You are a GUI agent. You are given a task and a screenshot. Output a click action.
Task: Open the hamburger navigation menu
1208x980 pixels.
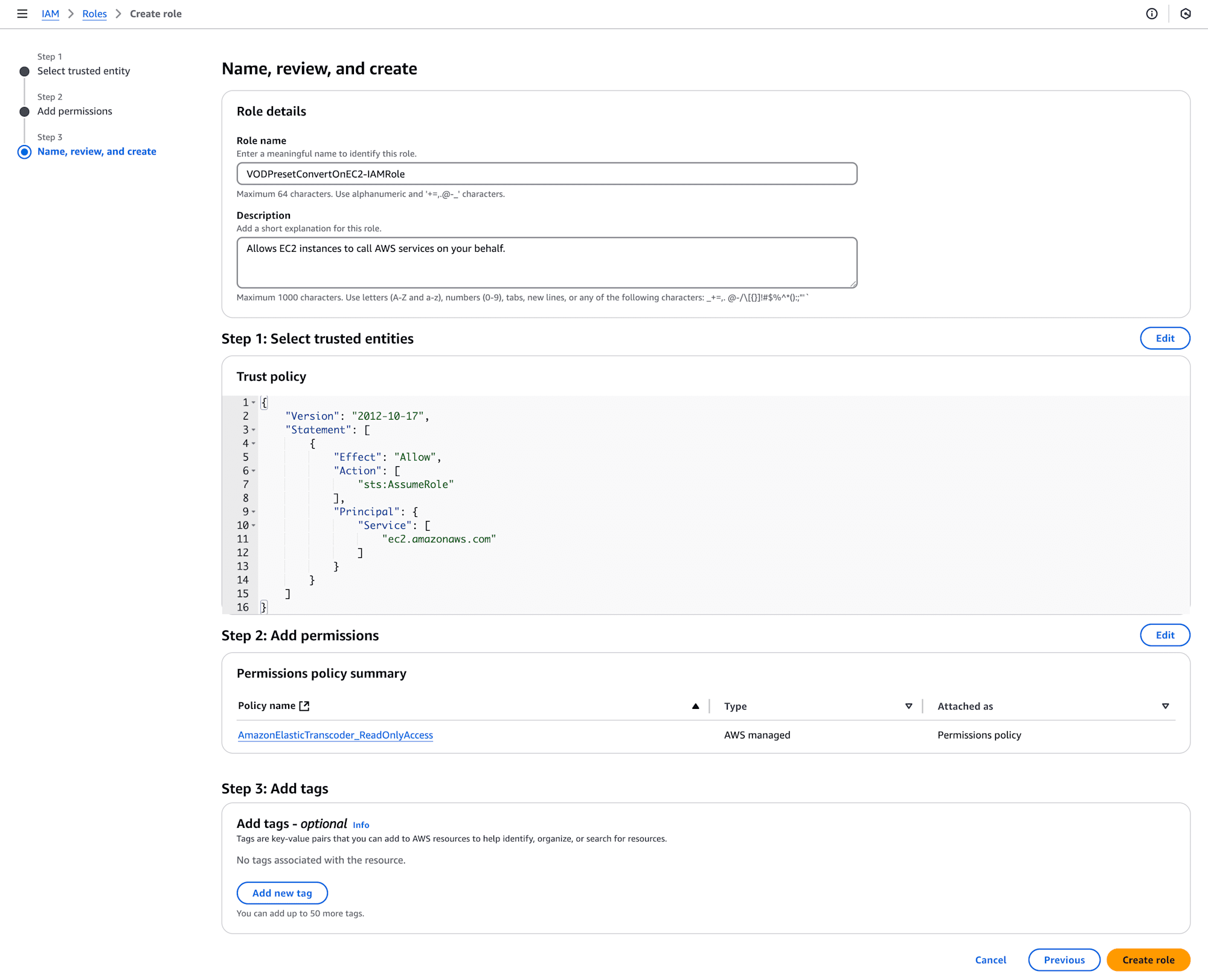pyautogui.click(x=22, y=14)
